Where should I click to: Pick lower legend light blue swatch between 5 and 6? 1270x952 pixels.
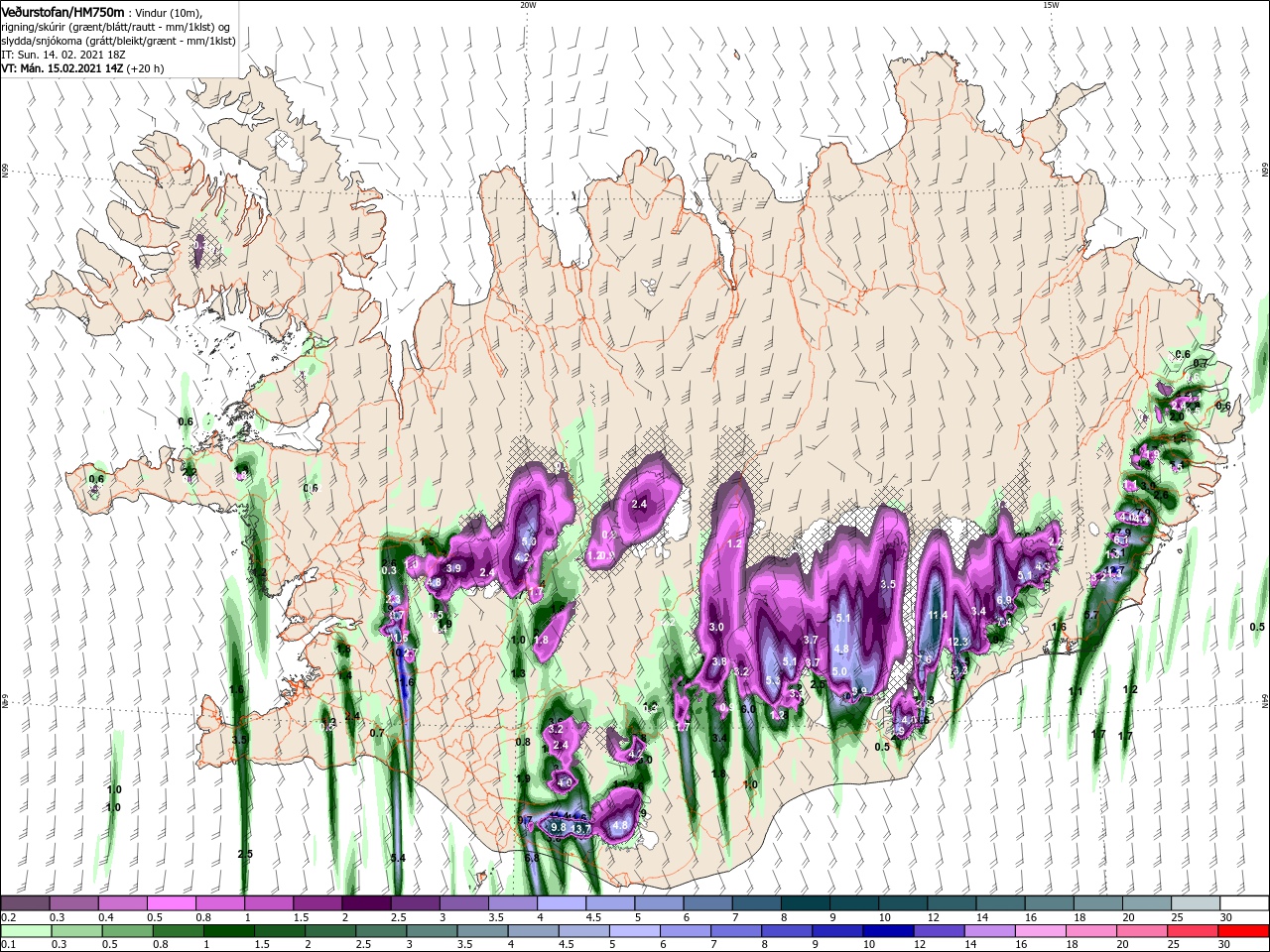(635, 931)
